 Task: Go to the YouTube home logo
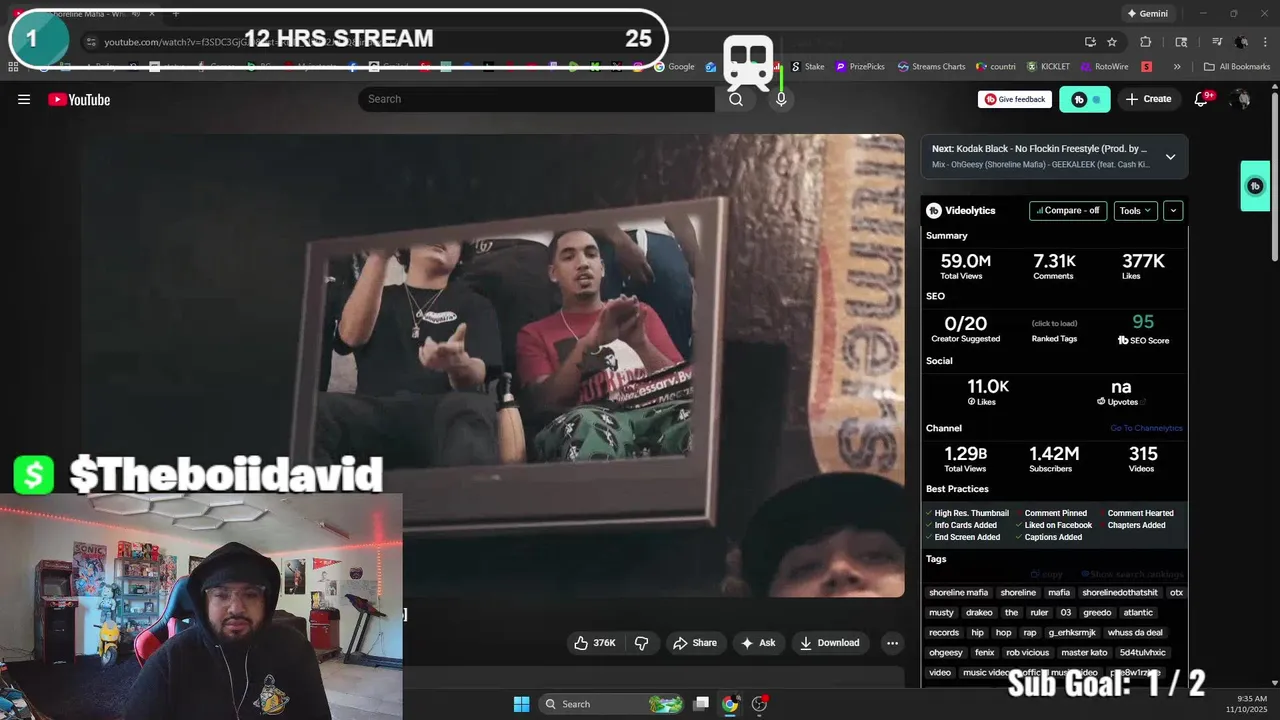pyautogui.click(x=79, y=99)
